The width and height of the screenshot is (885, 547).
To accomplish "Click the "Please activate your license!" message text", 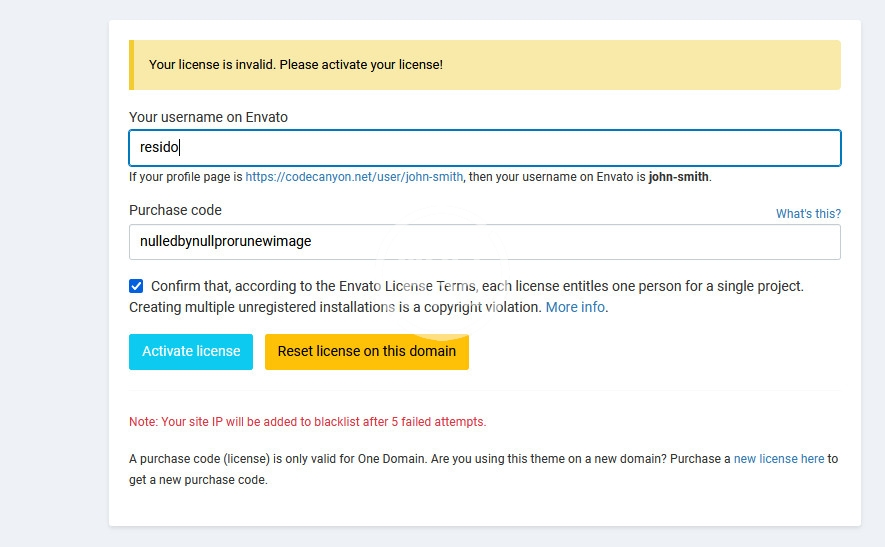I will [361, 65].
